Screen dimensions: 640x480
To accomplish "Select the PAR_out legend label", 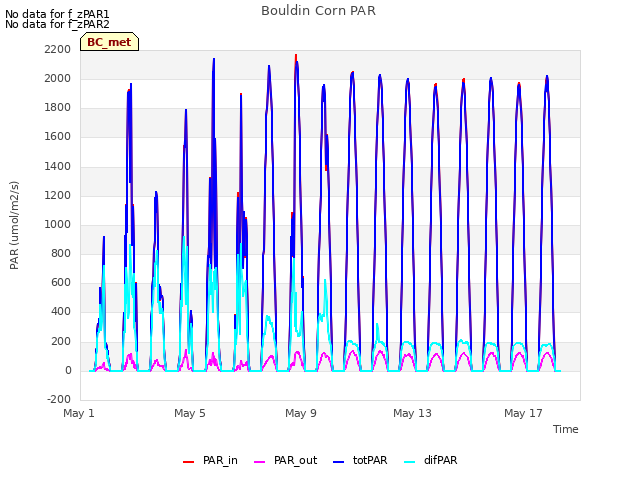I will point(296,460).
